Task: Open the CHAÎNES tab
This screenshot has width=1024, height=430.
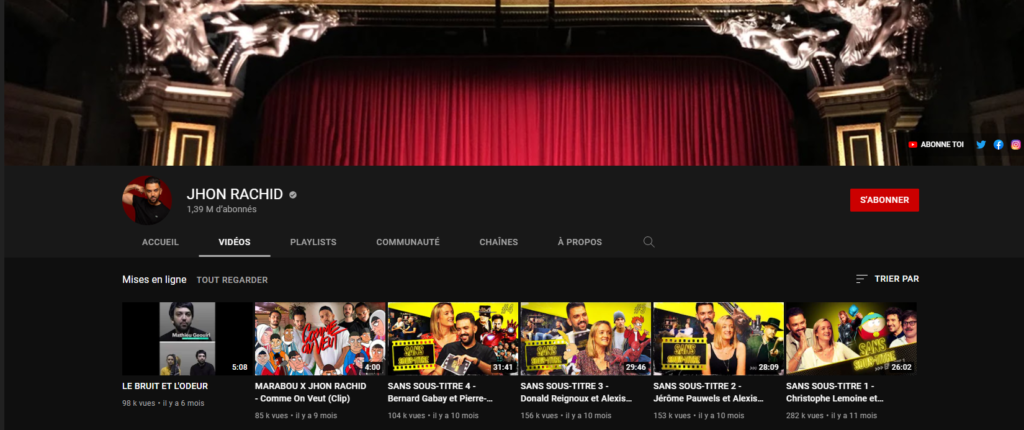Action: click(x=498, y=242)
